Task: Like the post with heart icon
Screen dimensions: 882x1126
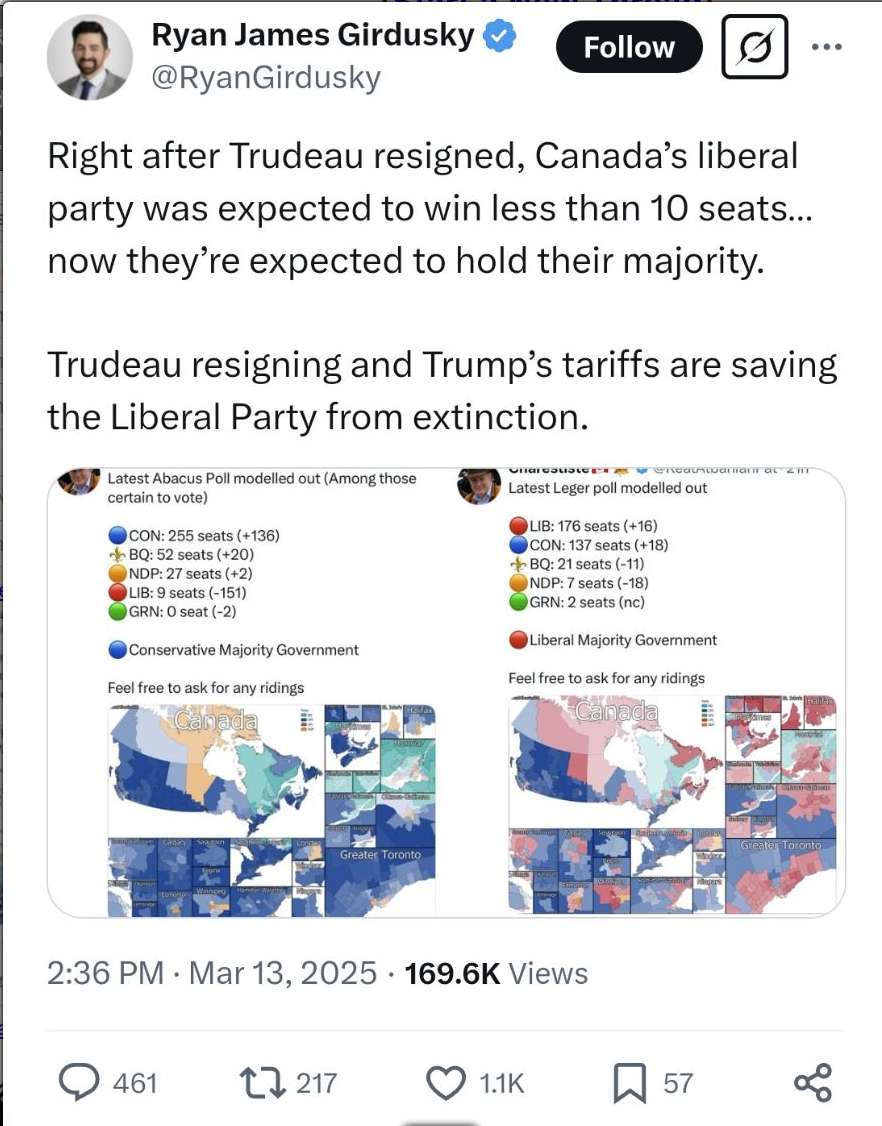Action: pyautogui.click(x=446, y=1082)
